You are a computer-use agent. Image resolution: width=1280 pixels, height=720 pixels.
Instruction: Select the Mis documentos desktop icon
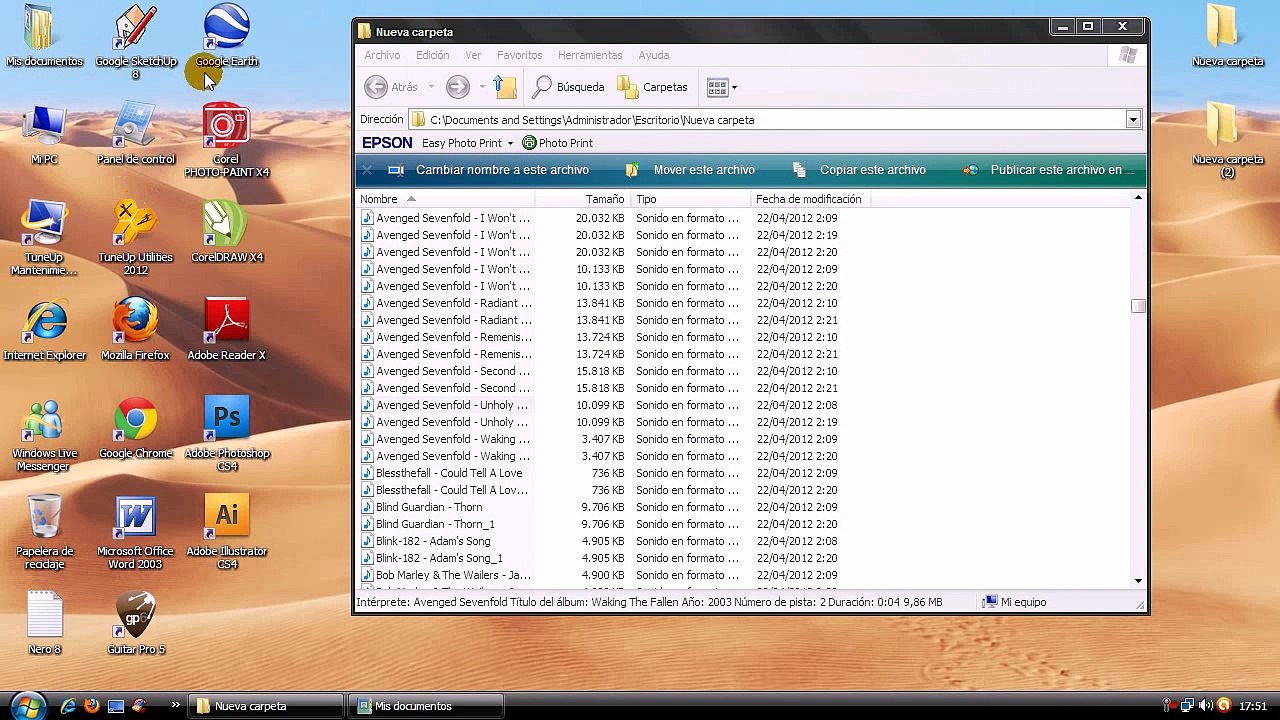[x=44, y=37]
